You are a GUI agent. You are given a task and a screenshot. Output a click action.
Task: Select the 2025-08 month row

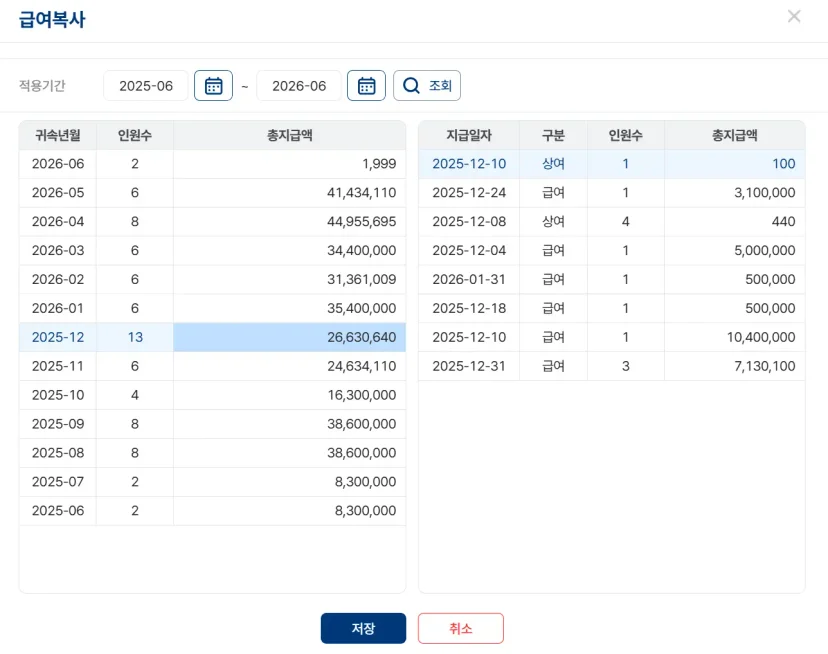pos(212,453)
